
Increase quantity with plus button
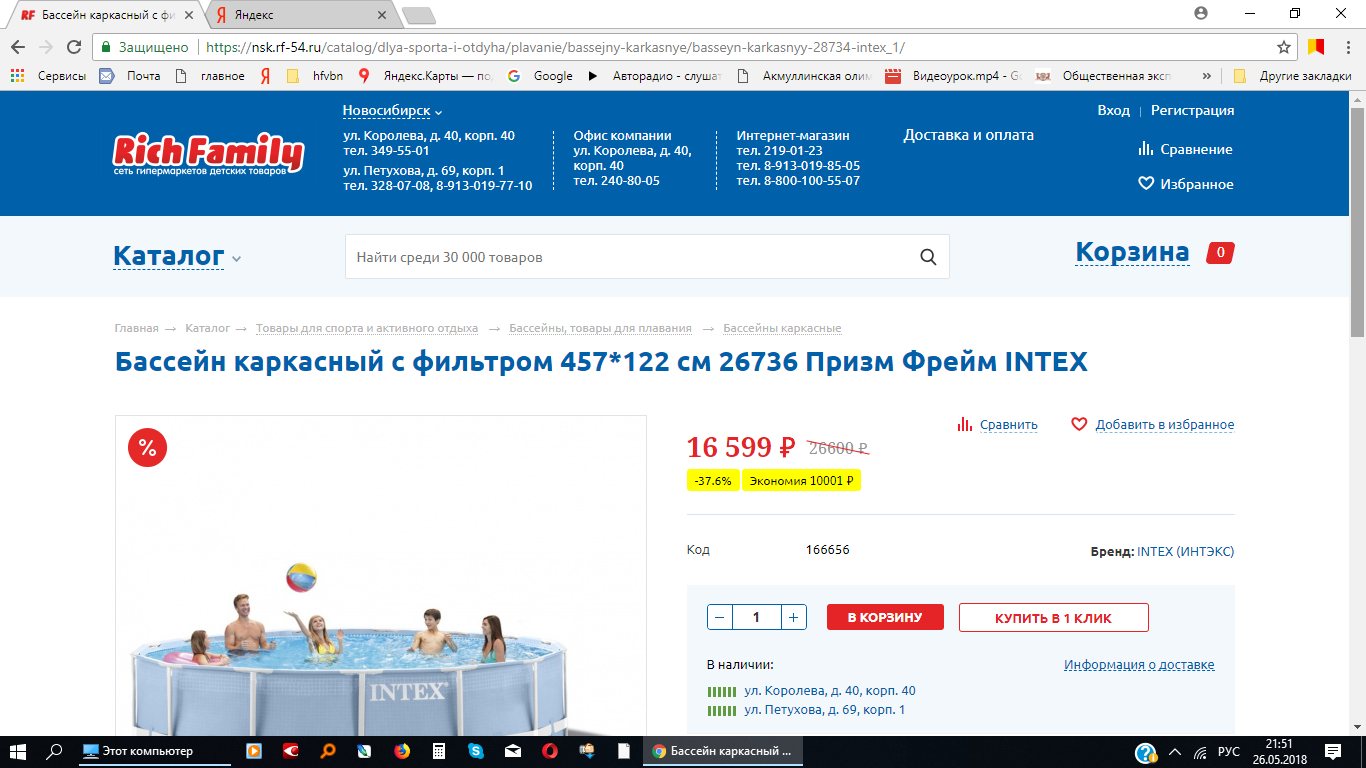(x=793, y=617)
